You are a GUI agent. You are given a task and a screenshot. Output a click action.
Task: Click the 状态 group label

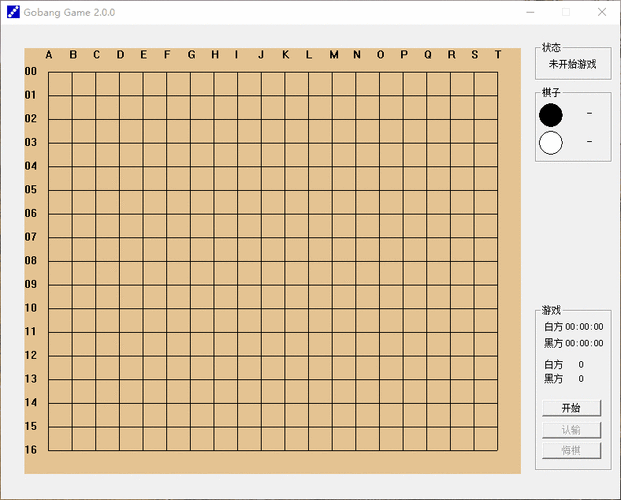tap(551, 48)
